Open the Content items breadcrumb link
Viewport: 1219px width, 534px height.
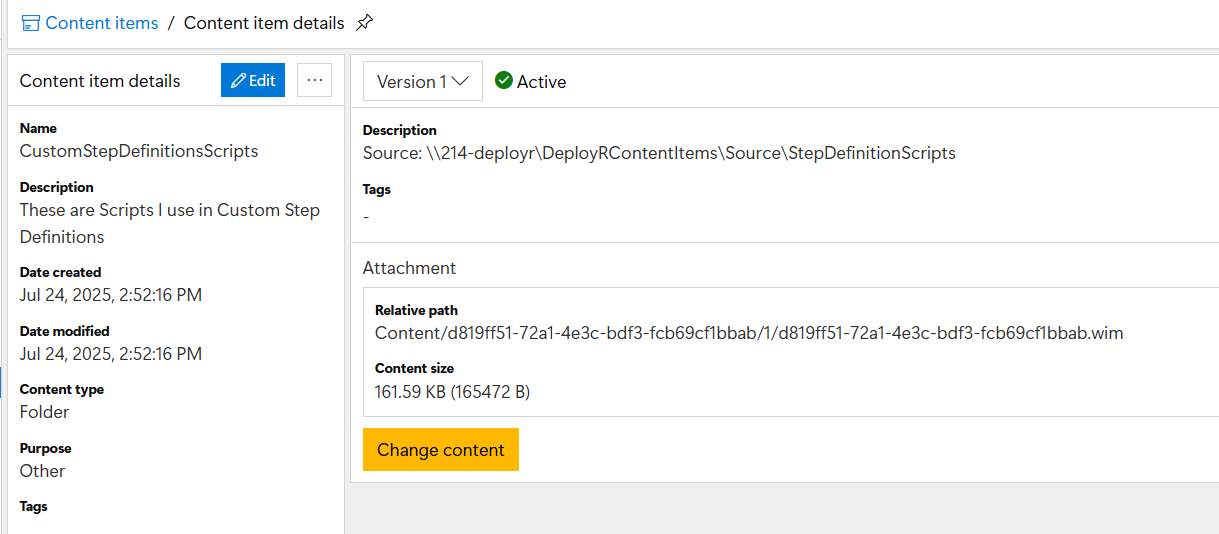click(x=101, y=23)
